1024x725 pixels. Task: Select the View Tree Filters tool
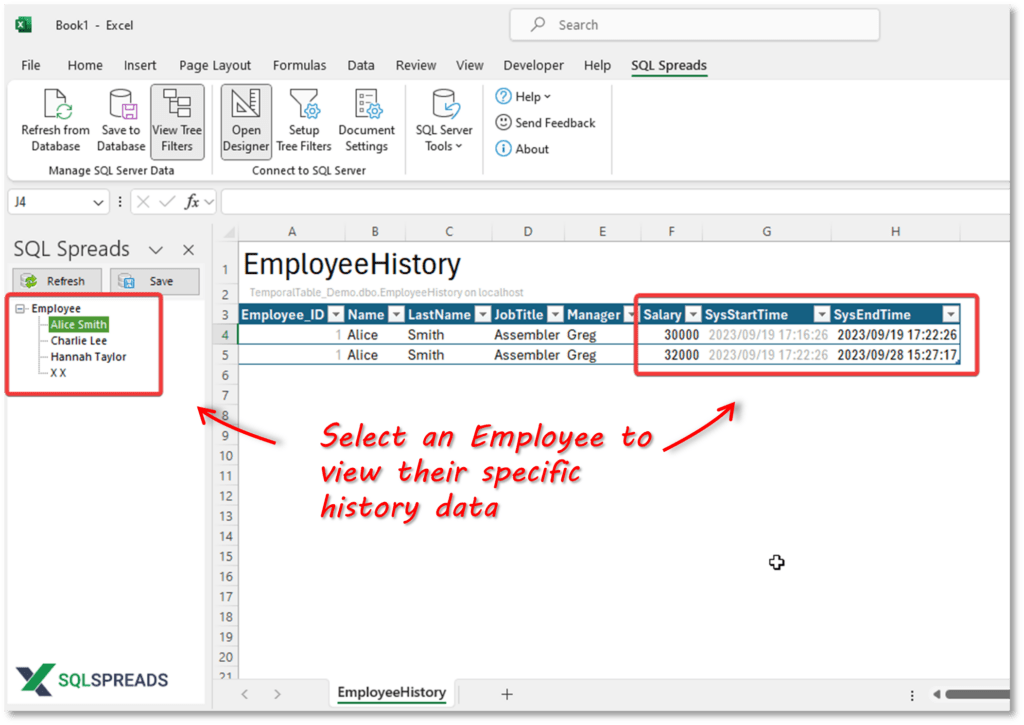click(x=177, y=118)
